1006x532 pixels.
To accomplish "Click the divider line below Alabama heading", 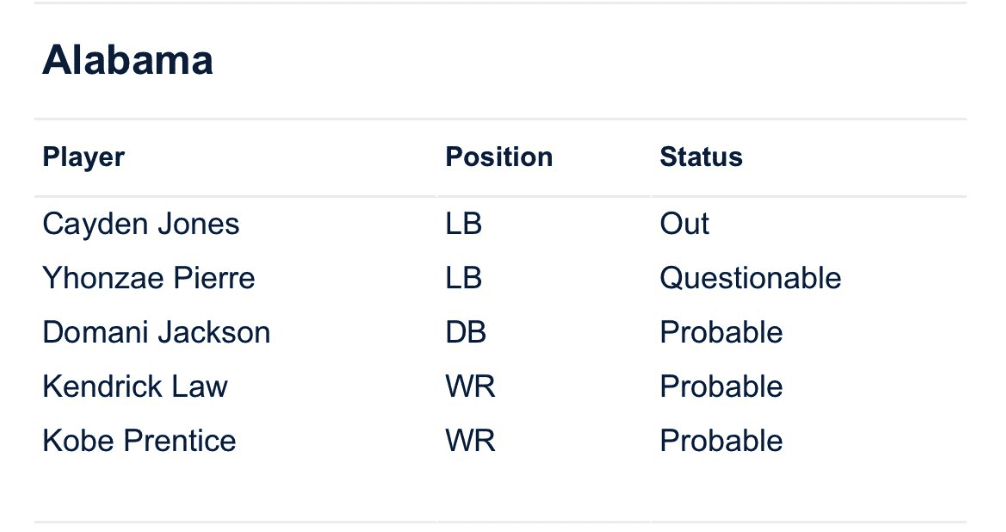I will click(500, 120).
